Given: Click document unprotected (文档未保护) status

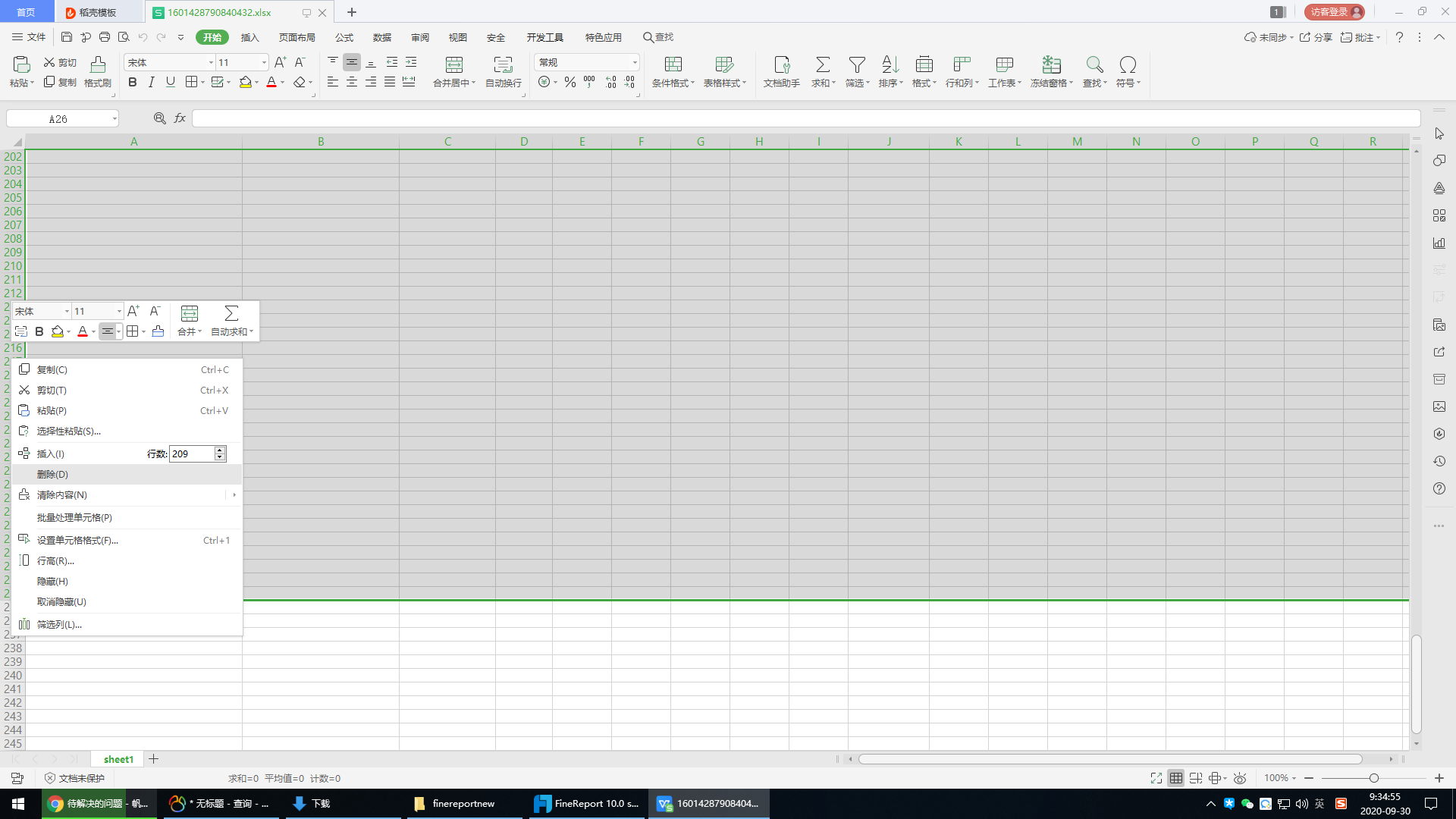Looking at the screenshot, I should [74, 778].
